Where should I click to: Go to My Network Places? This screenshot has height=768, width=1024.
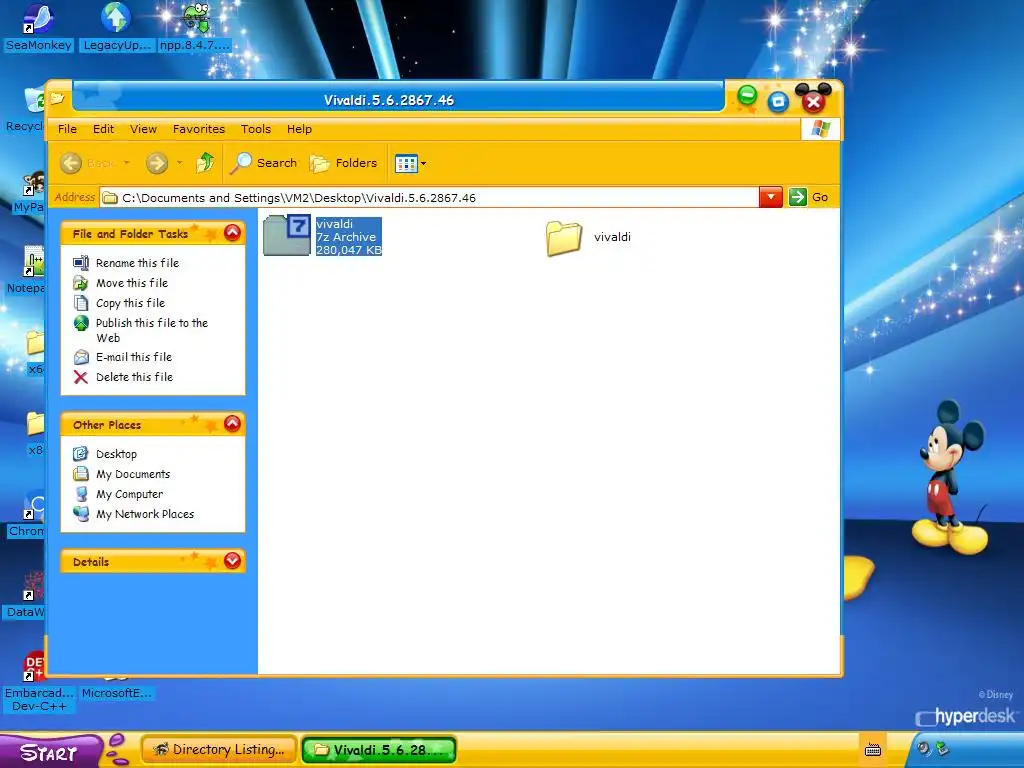[x=145, y=515]
